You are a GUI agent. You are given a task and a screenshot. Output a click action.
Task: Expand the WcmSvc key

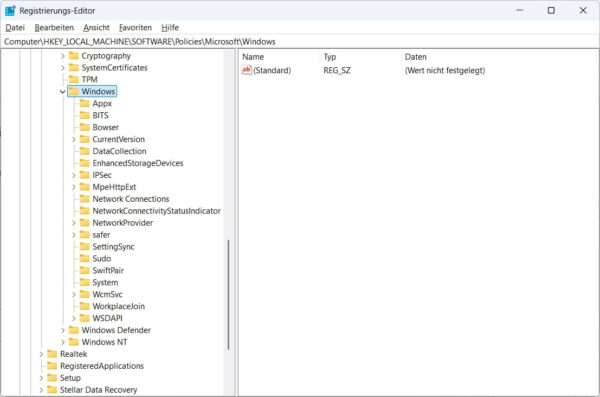(x=74, y=294)
